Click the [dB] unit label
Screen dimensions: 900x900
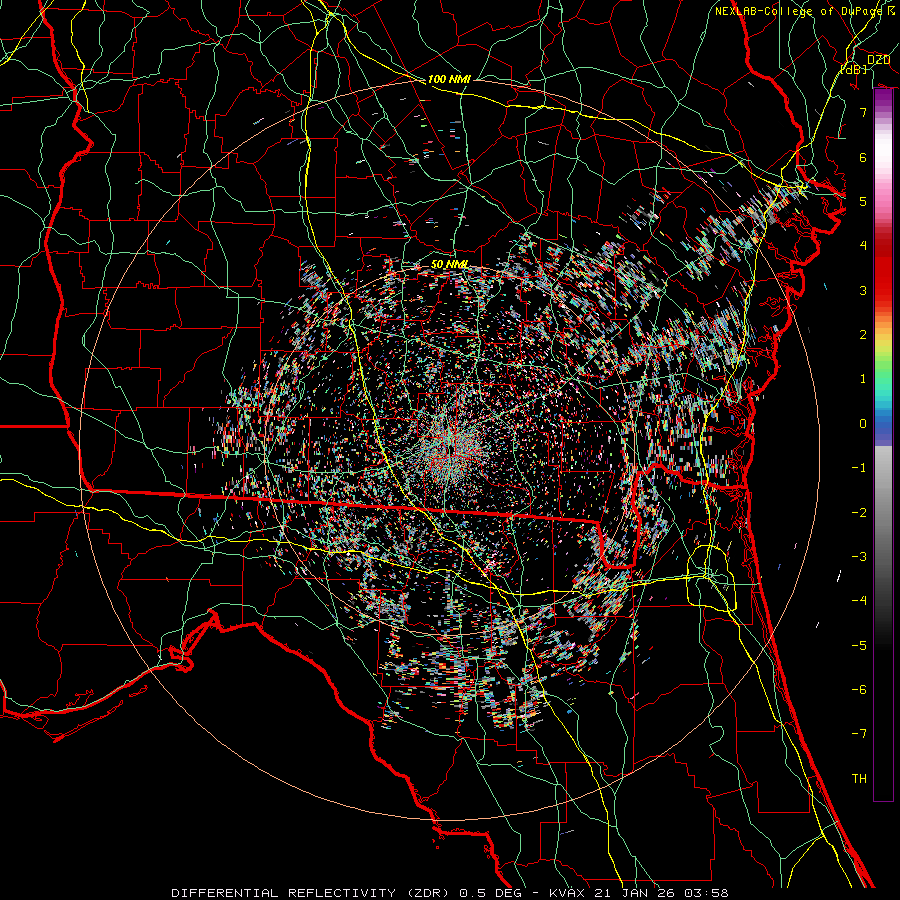pos(854,69)
